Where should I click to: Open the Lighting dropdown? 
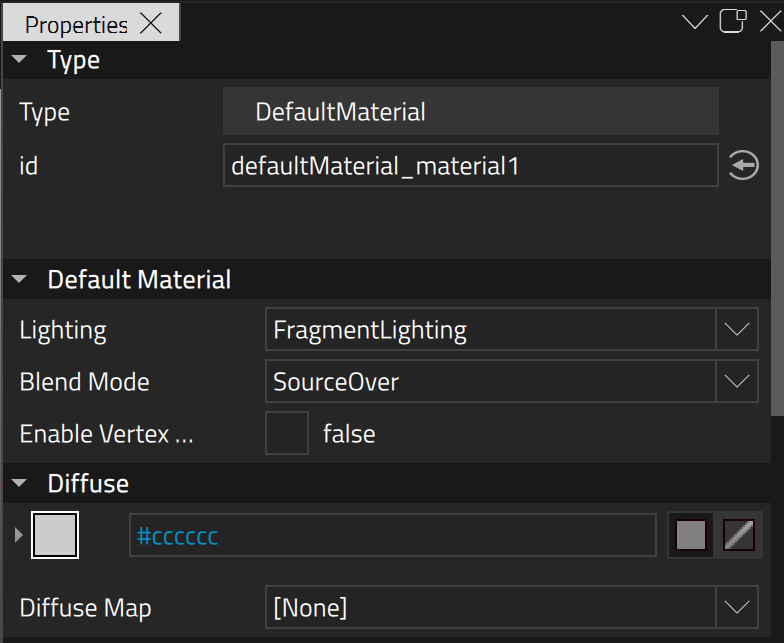(x=512, y=330)
